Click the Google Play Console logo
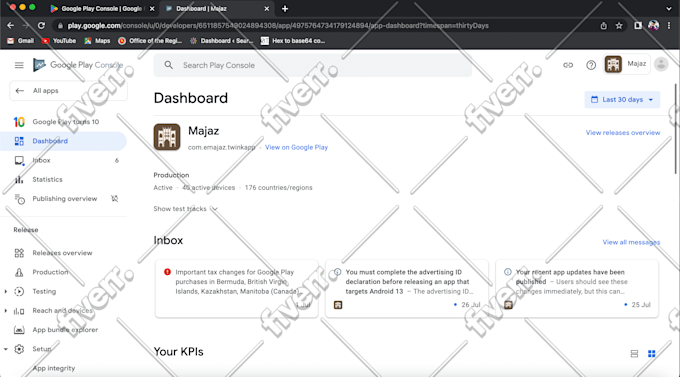The height and width of the screenshot is (377, 680). pos(78,65)
